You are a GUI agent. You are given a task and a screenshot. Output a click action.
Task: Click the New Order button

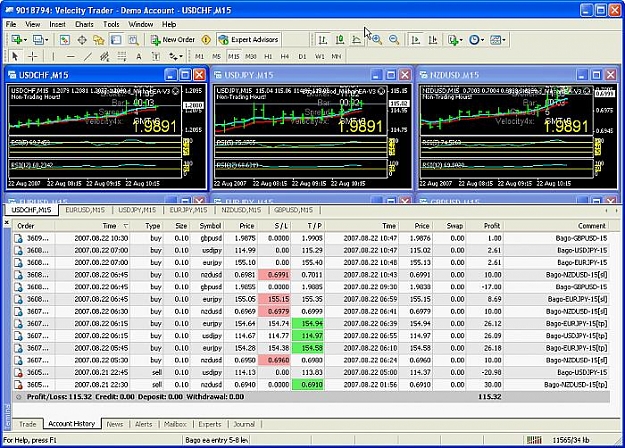173,40
